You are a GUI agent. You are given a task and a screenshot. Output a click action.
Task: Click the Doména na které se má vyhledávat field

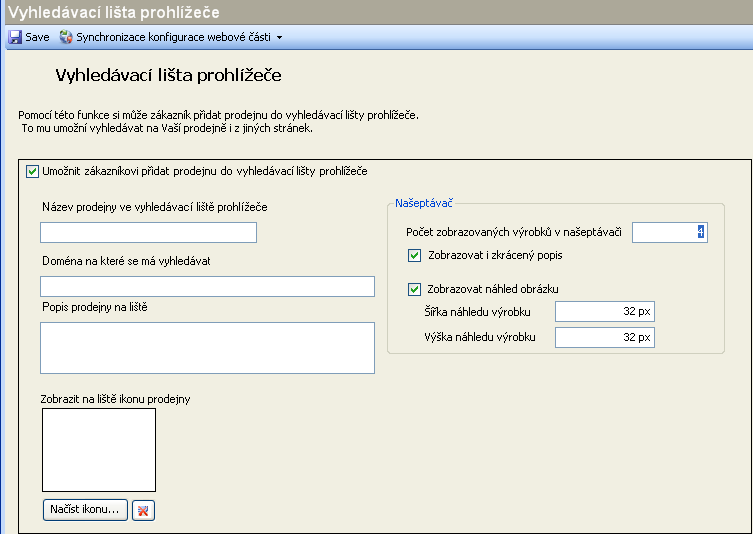click(x=207, y=286)
